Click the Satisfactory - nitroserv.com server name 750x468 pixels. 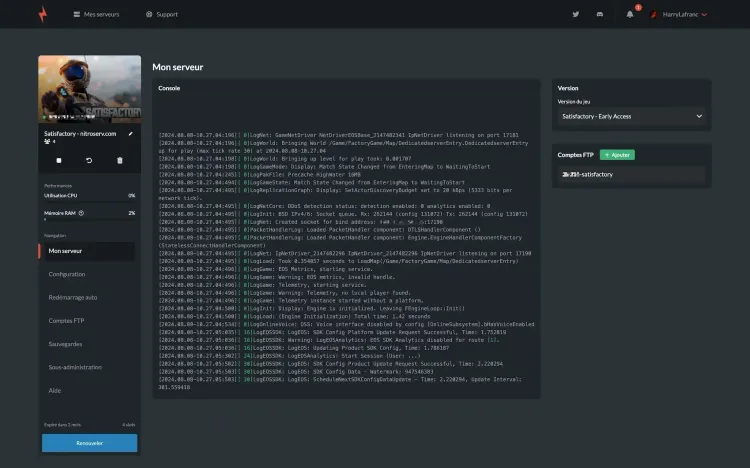[x=80, y=134]
